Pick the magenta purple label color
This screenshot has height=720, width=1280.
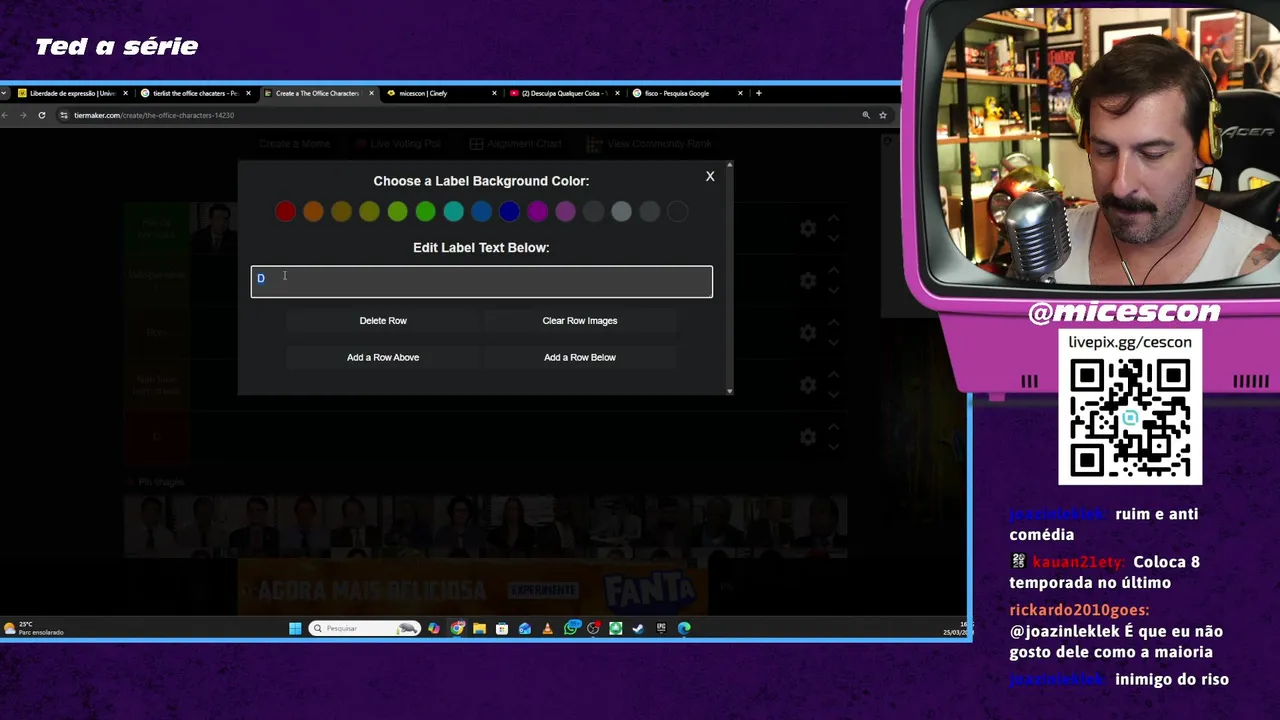pyautogui.click(x=537, y=212)
